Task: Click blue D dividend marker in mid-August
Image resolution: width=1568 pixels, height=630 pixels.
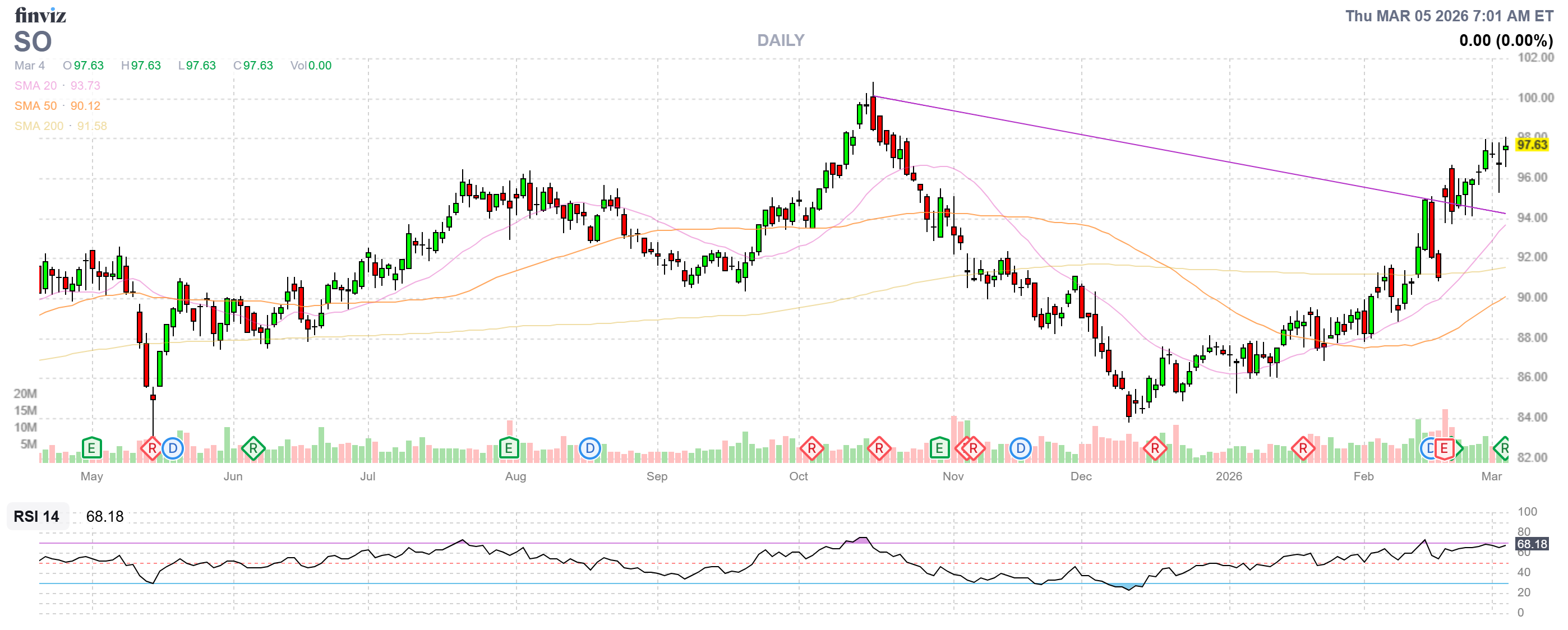Action: point(589,449)
